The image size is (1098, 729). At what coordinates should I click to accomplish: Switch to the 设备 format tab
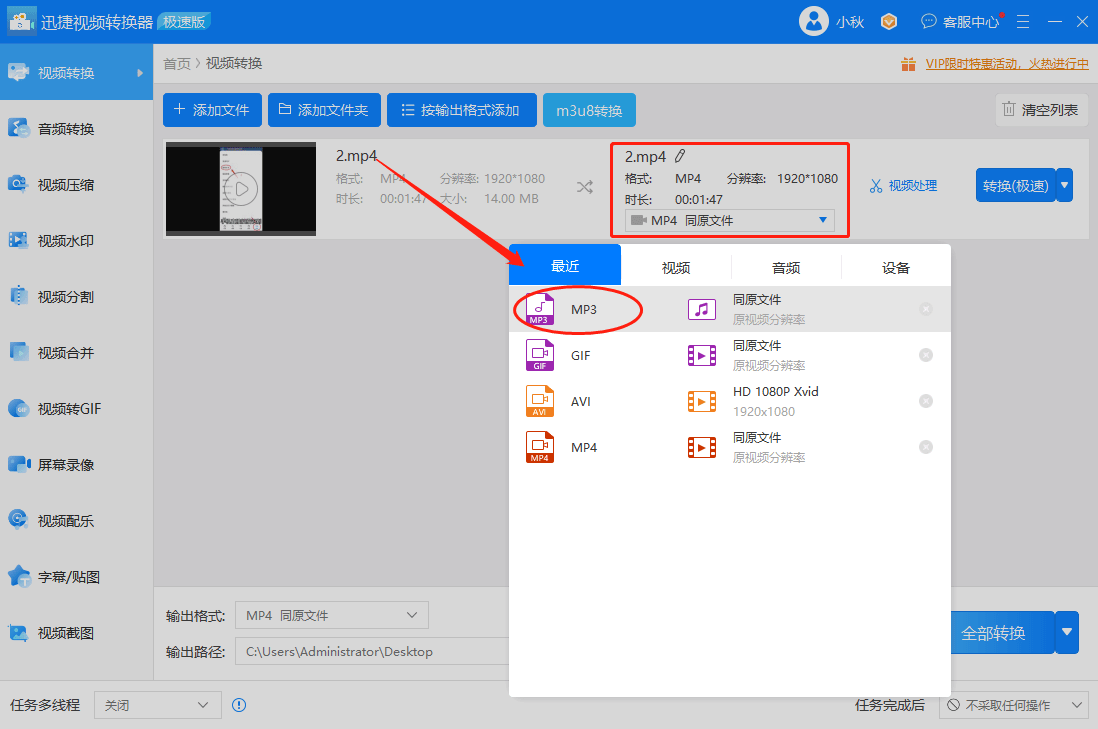click(x=896, y=268)
